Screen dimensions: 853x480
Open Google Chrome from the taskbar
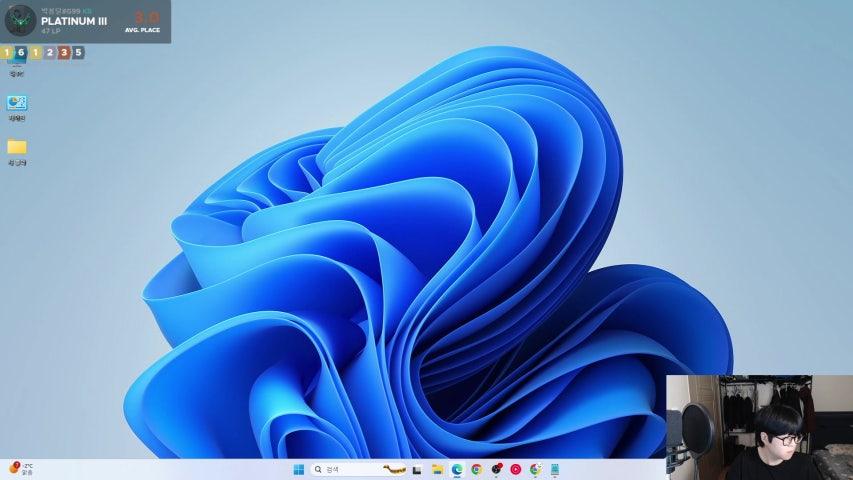click(x=476, y=469)
